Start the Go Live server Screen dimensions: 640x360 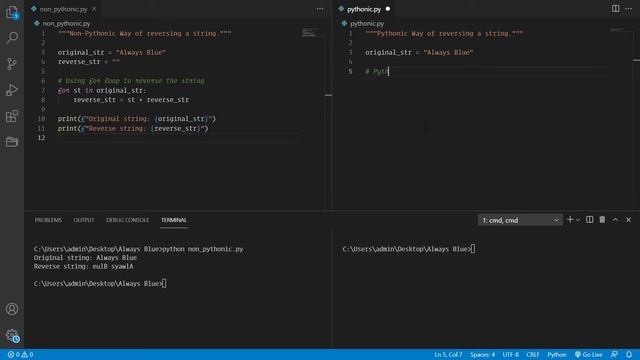[x=589, y=354]
